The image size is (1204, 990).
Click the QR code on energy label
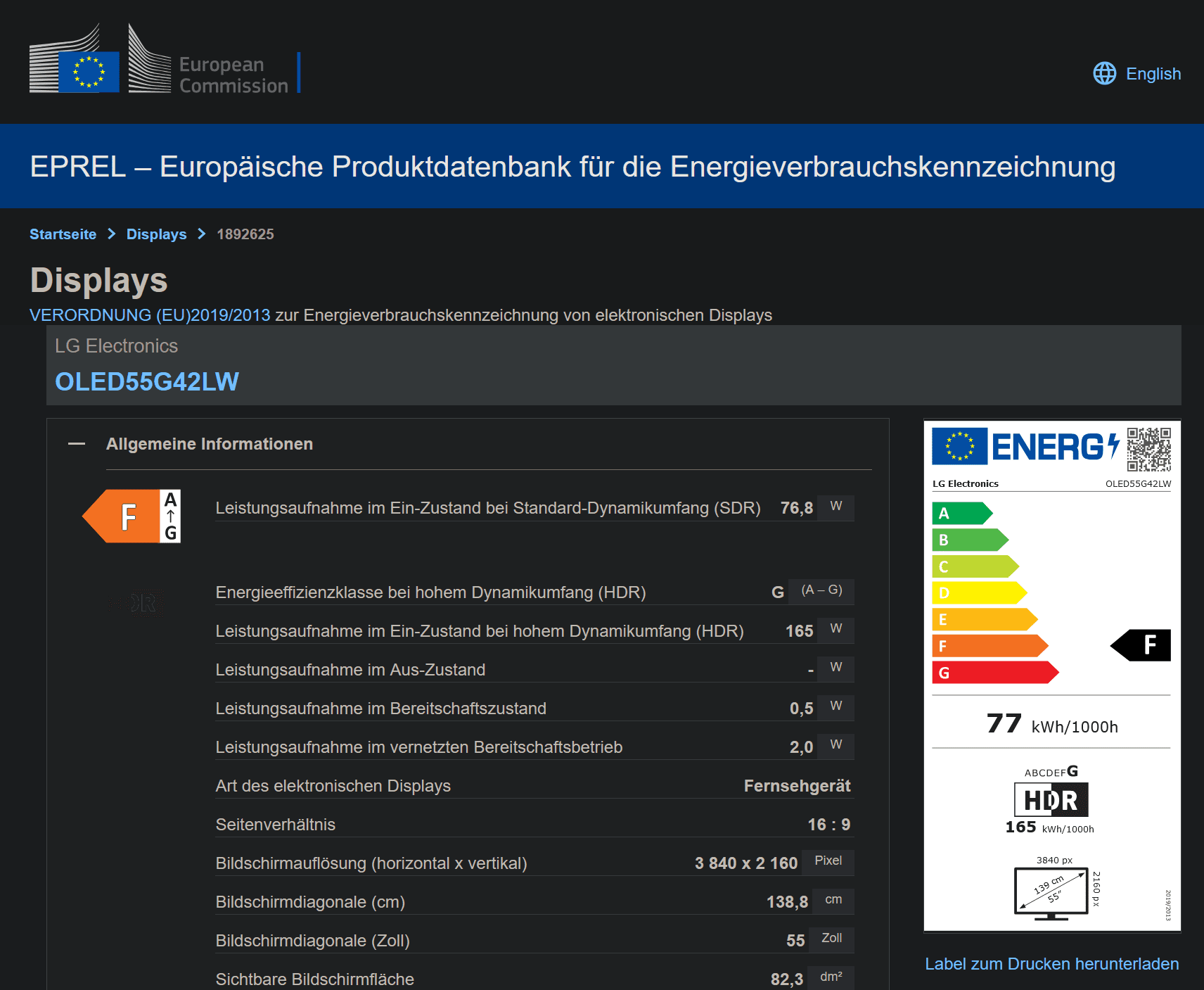1148,449
